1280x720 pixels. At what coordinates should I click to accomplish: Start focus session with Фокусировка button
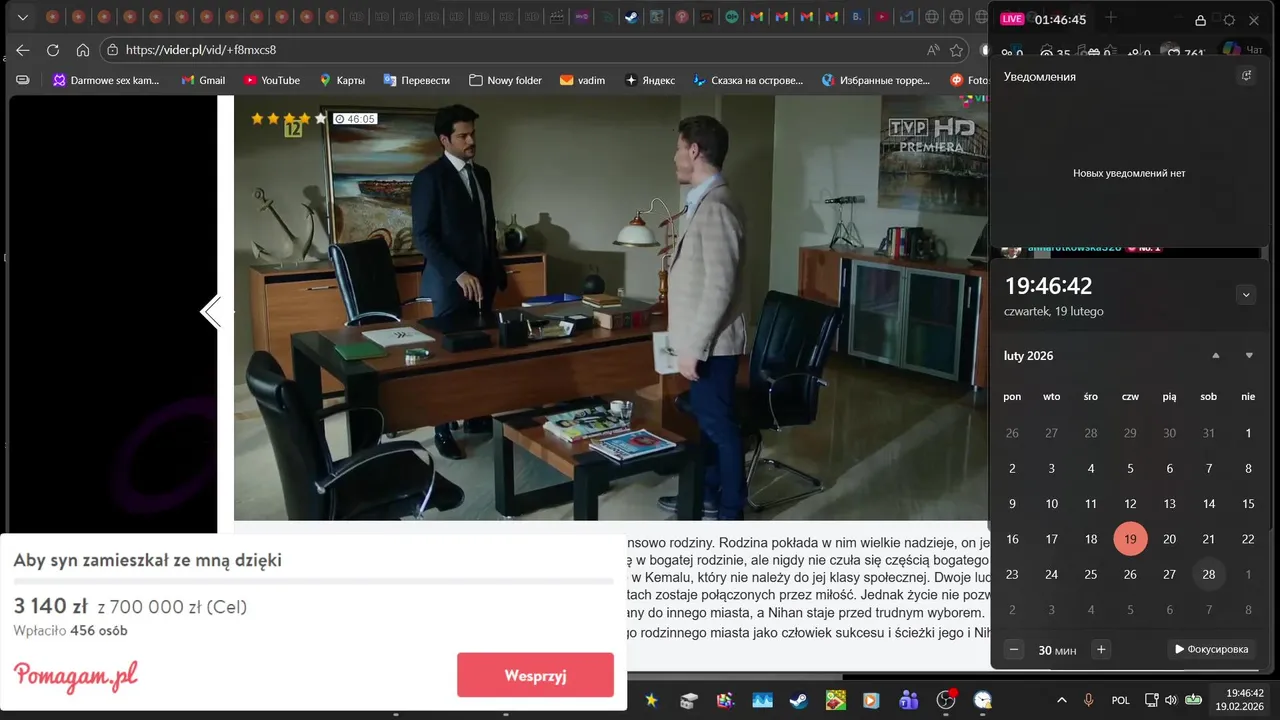(x=1211, y=650)
